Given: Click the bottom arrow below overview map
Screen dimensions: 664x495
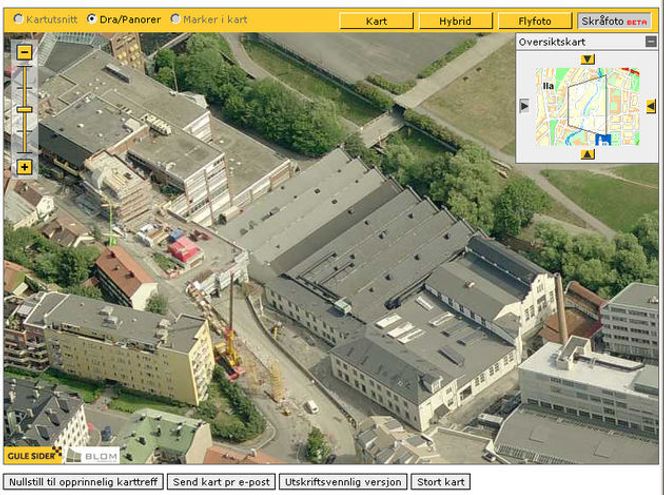Looking at the screenshot, I should click(587, 154).
